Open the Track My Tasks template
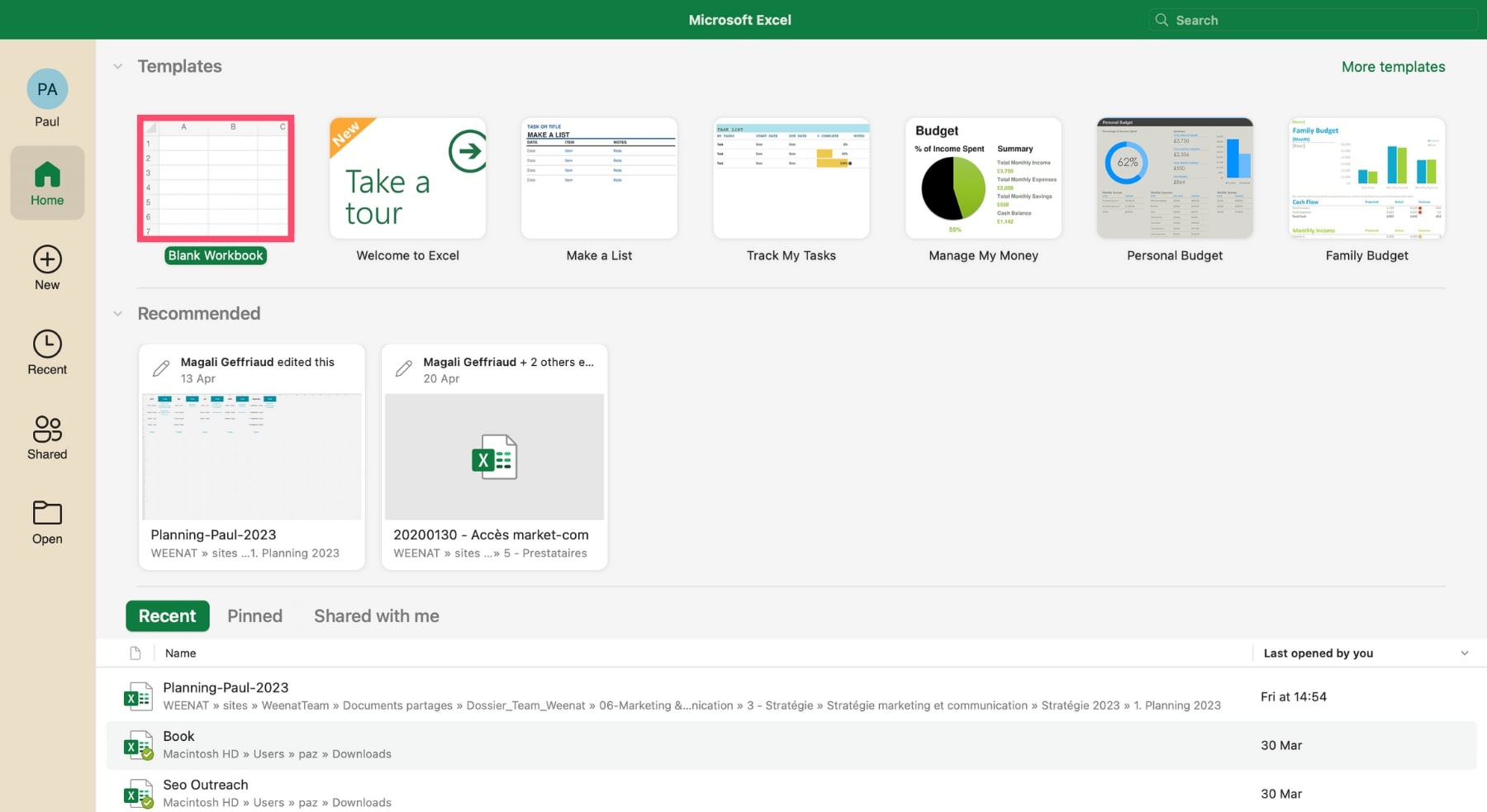 coord(791,178)
